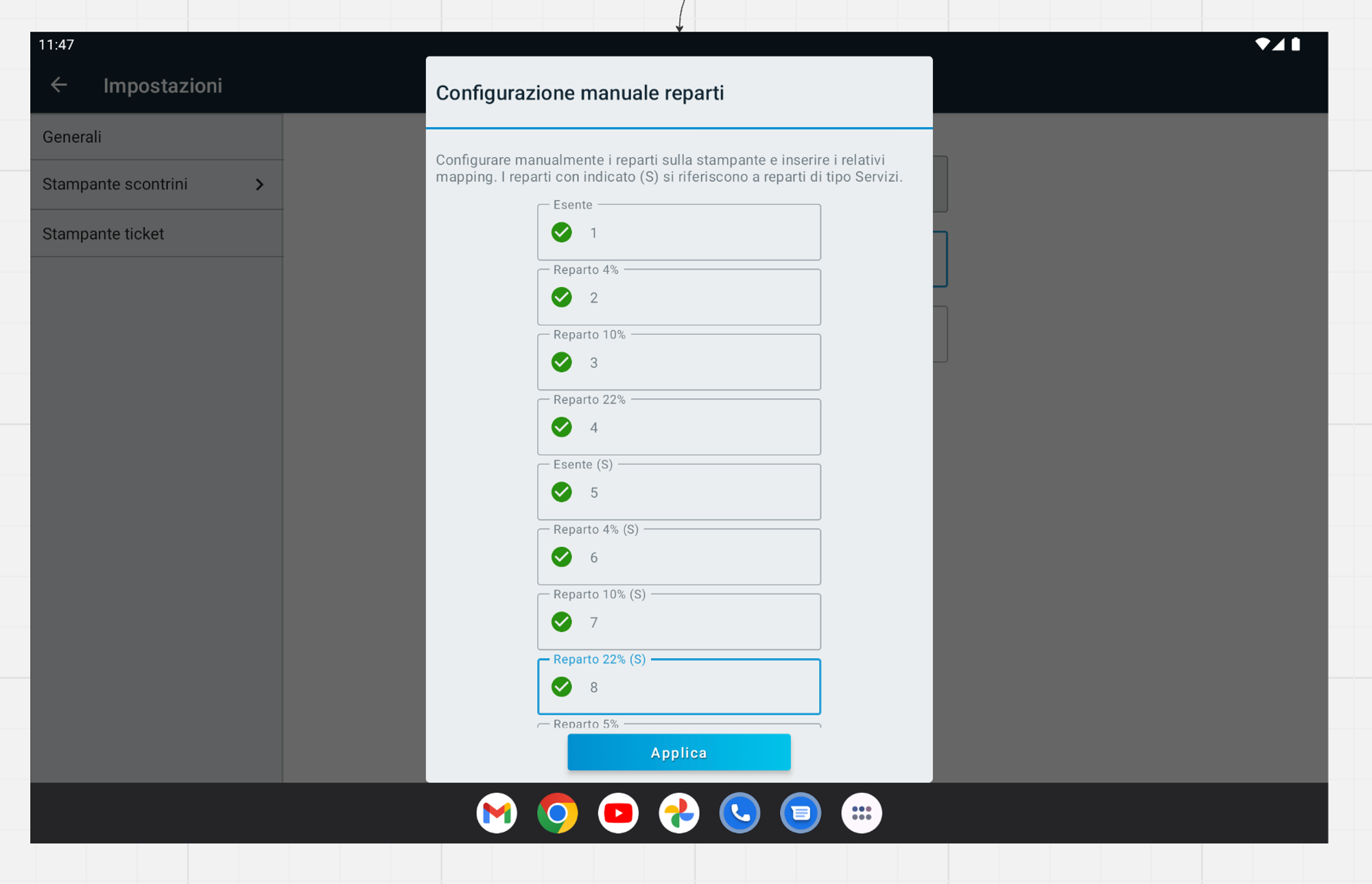Launch Chrome from the dock
Screen dimensions: 1372x884
click(x=558, y=813)
